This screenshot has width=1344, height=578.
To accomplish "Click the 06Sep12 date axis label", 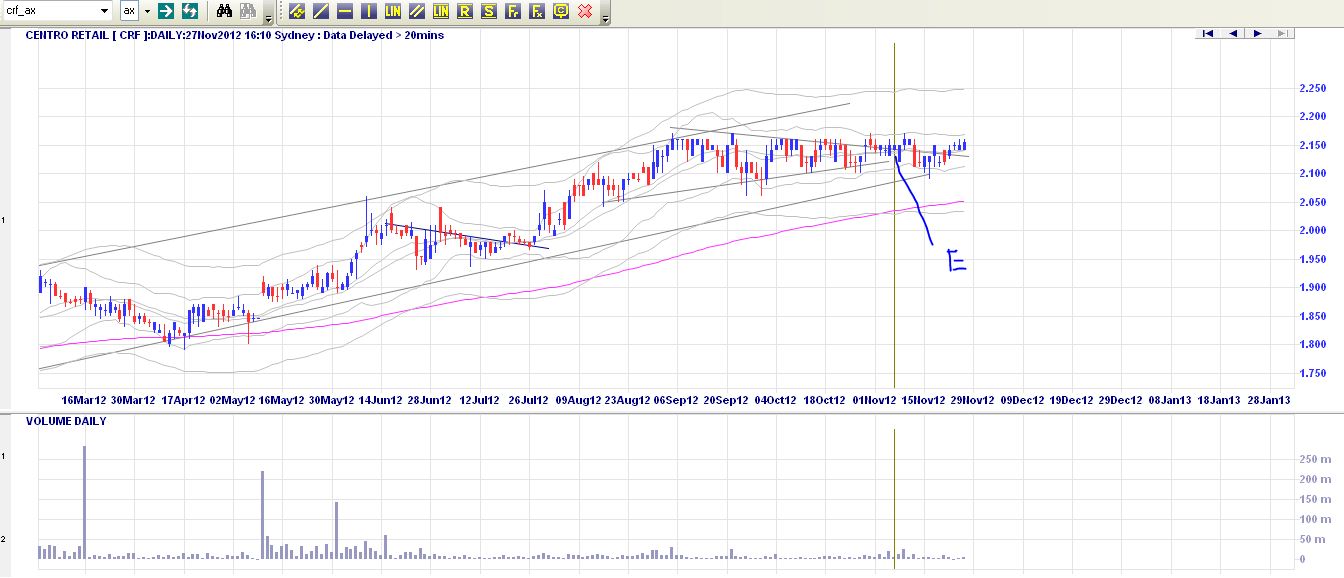I will [675, 400].
